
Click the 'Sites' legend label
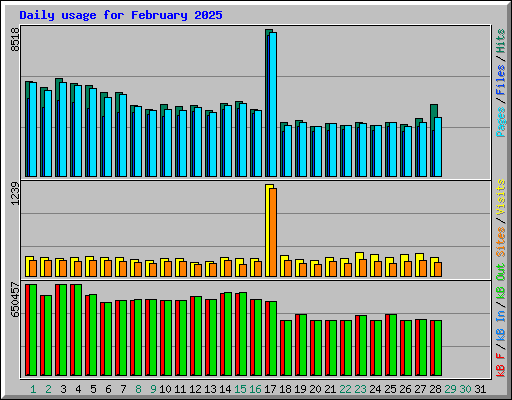click(x=500, y=242)
